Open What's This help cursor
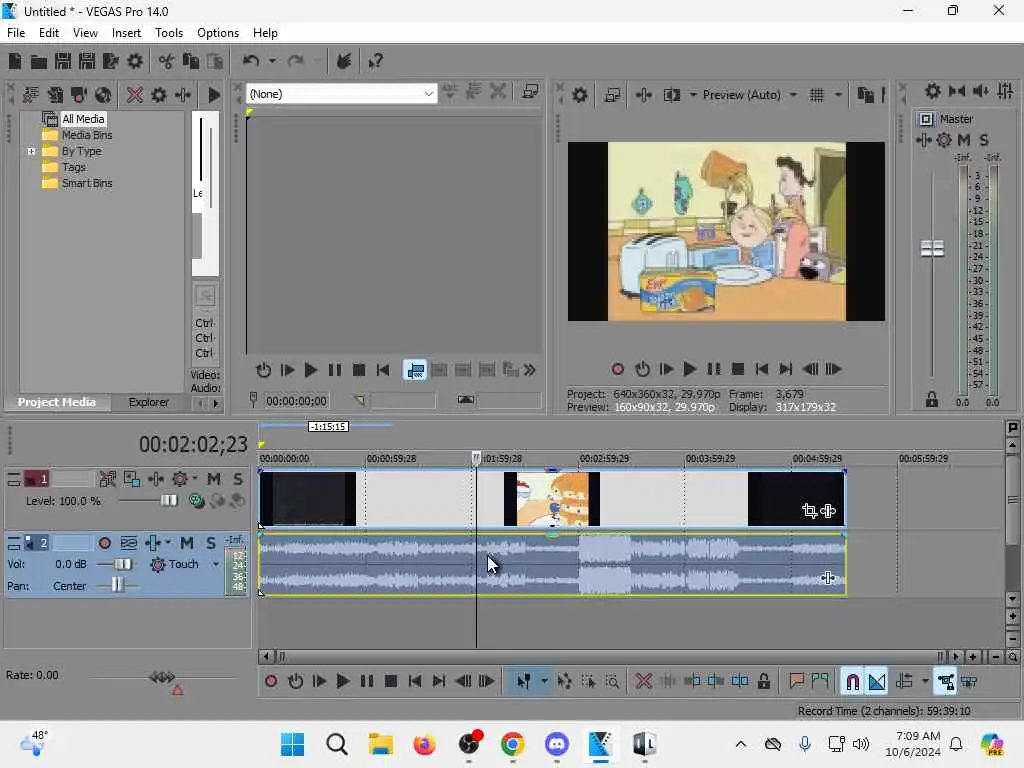This screenshot has height=768, width=1024. [x=375, y=61]
